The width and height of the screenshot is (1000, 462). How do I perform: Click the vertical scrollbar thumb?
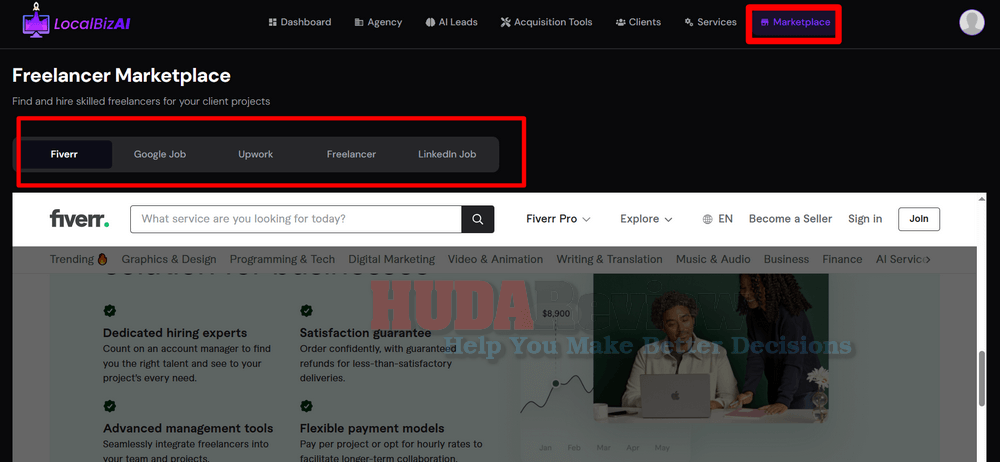pos(982,378)
